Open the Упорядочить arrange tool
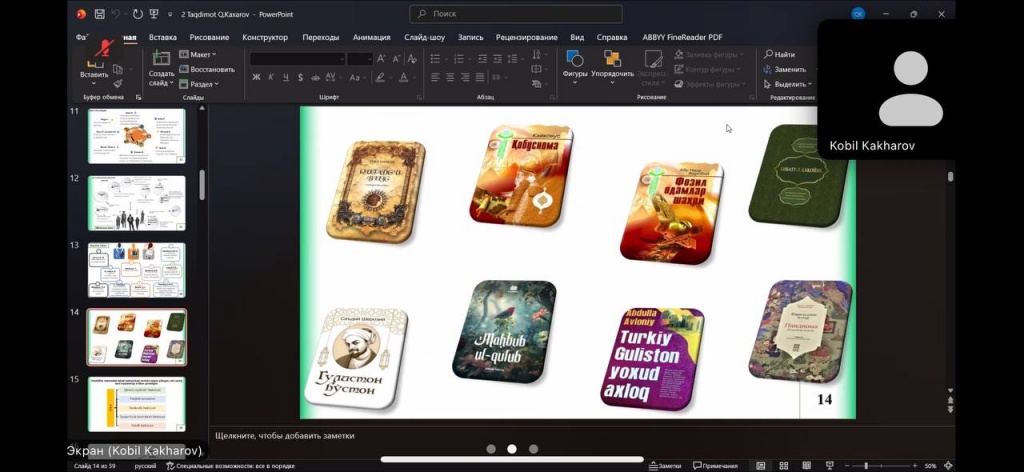 click(612, 62)
